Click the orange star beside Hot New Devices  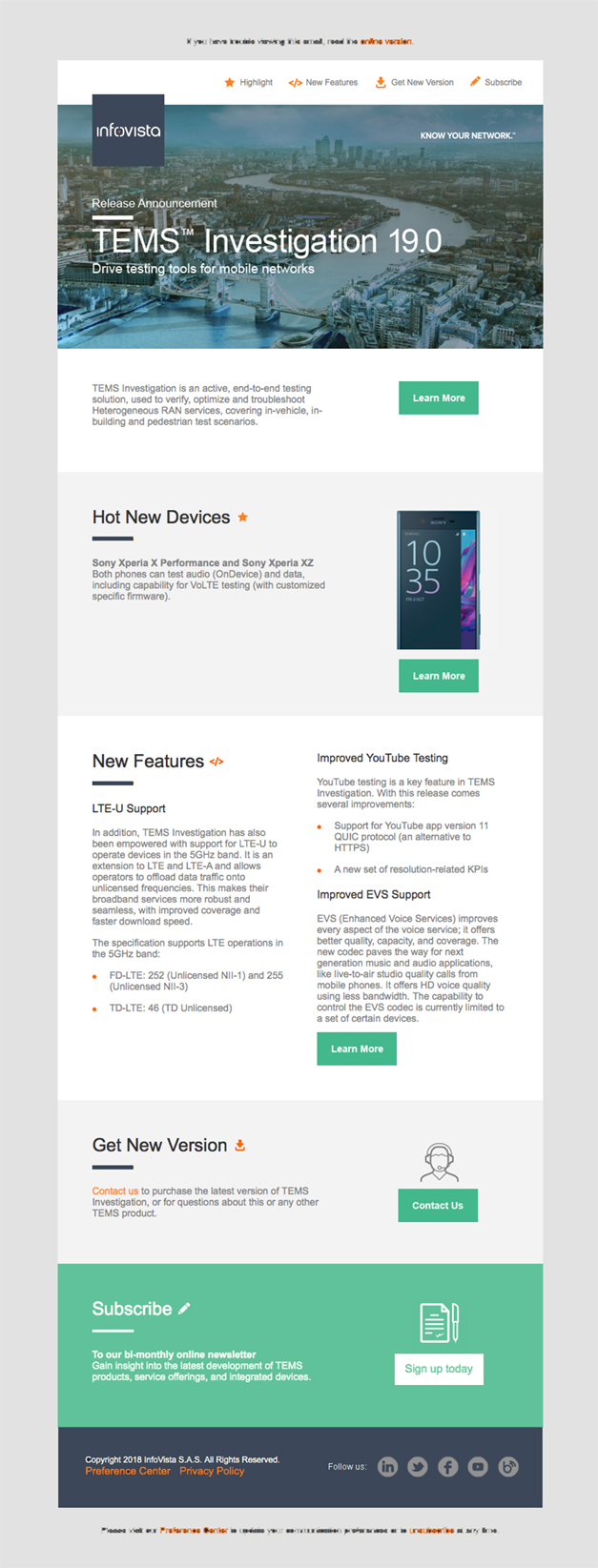pos(243,517)
